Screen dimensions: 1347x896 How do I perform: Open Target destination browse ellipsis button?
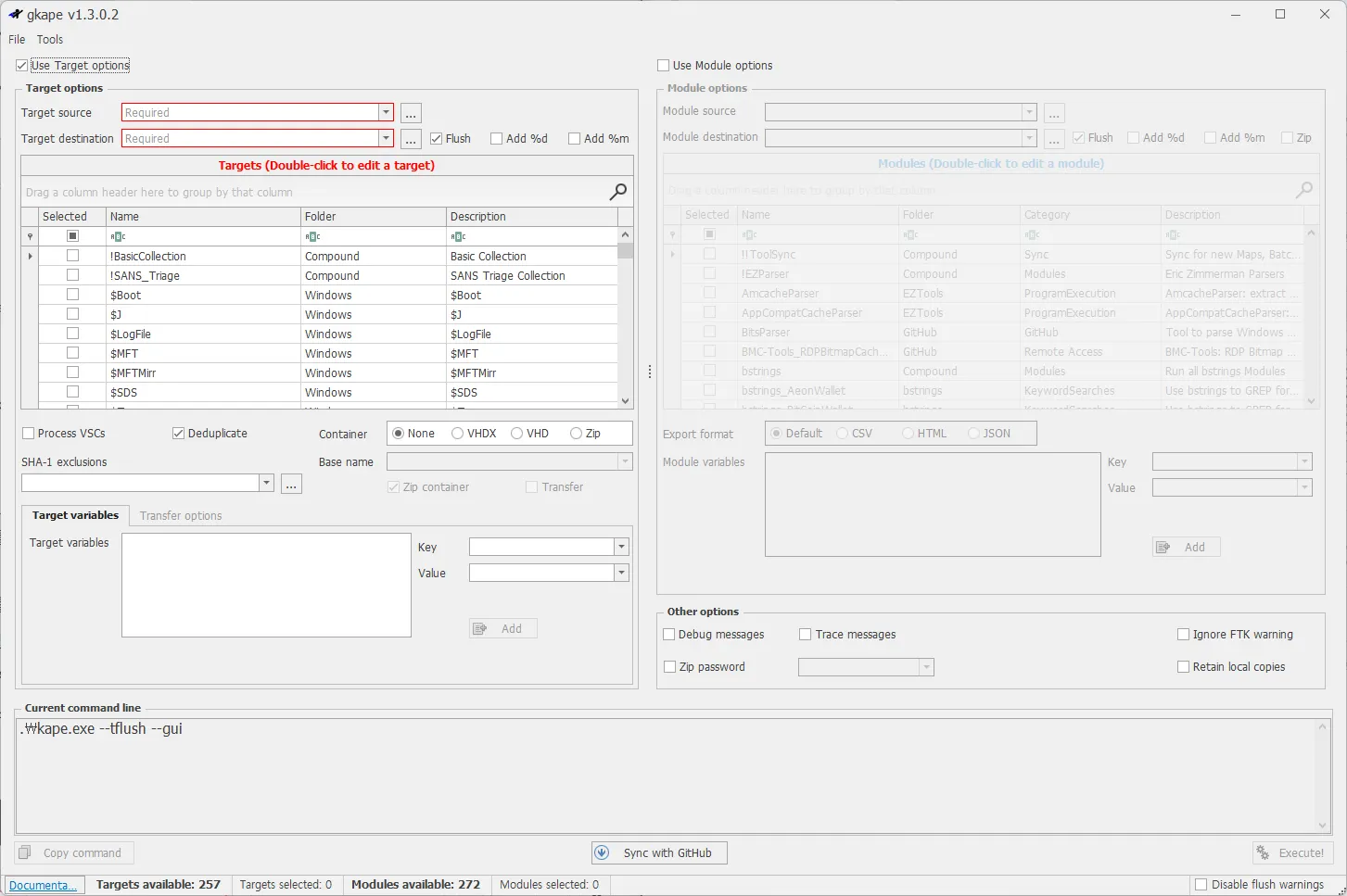411,139
